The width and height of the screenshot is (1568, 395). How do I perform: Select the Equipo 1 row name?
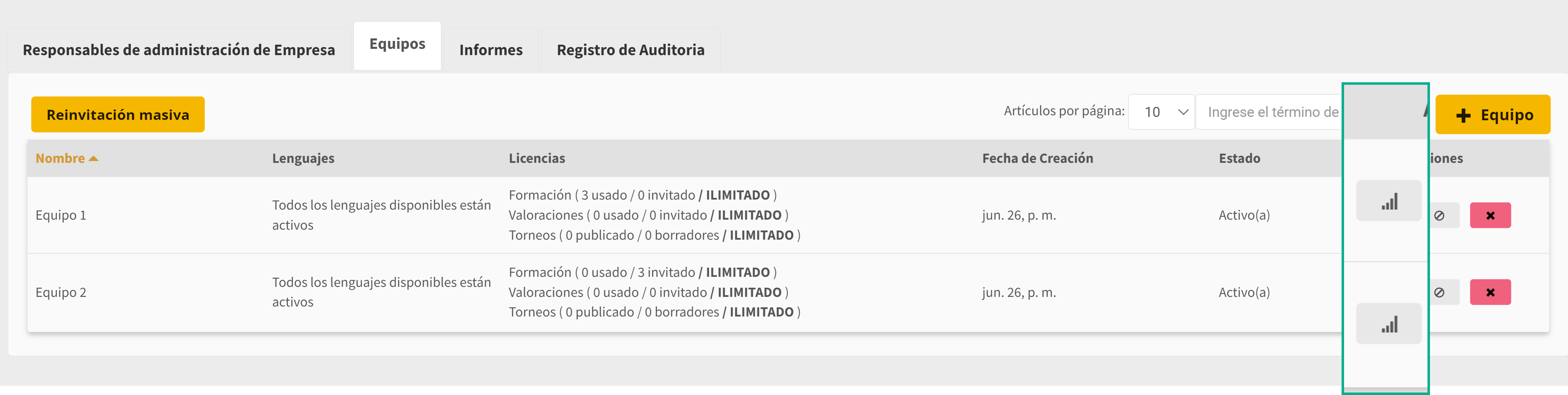[61, 215]
